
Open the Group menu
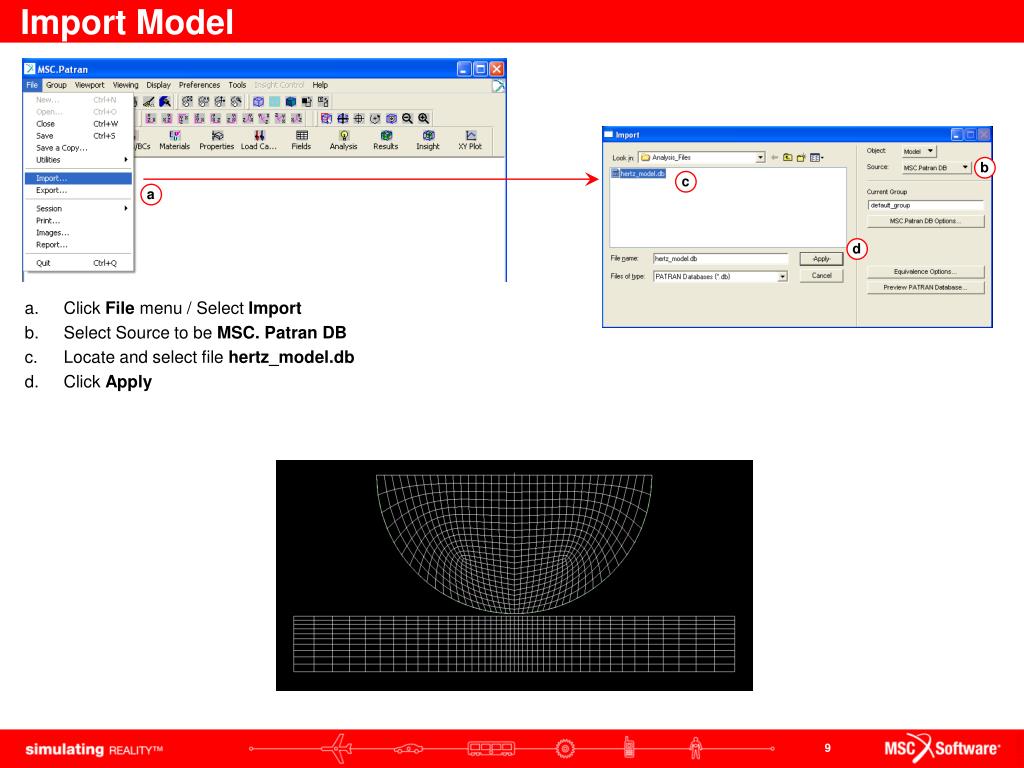coord(56,85)
